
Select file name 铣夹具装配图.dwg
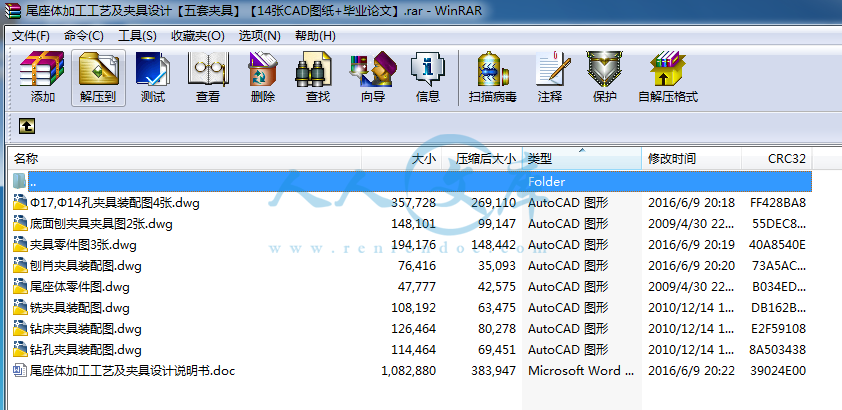[79, 308]
